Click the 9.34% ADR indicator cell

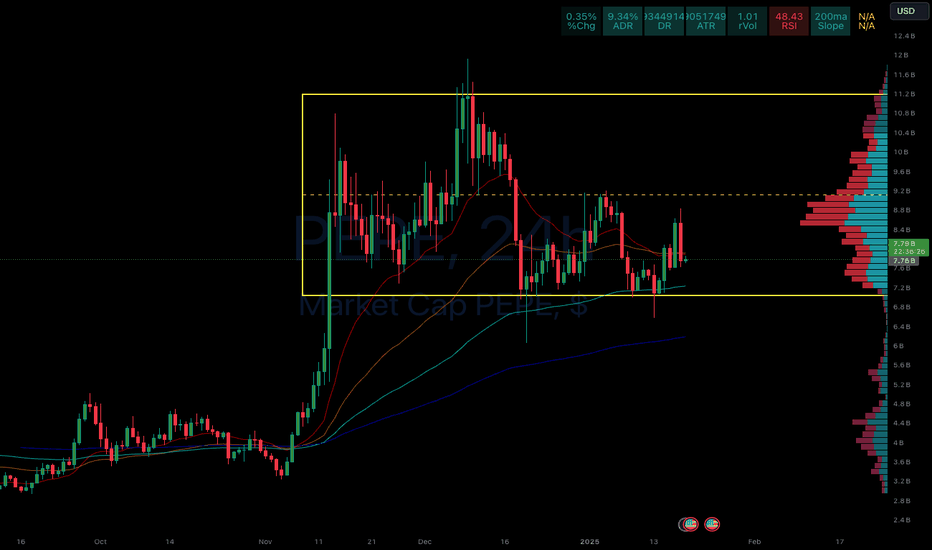coord(622,21)
